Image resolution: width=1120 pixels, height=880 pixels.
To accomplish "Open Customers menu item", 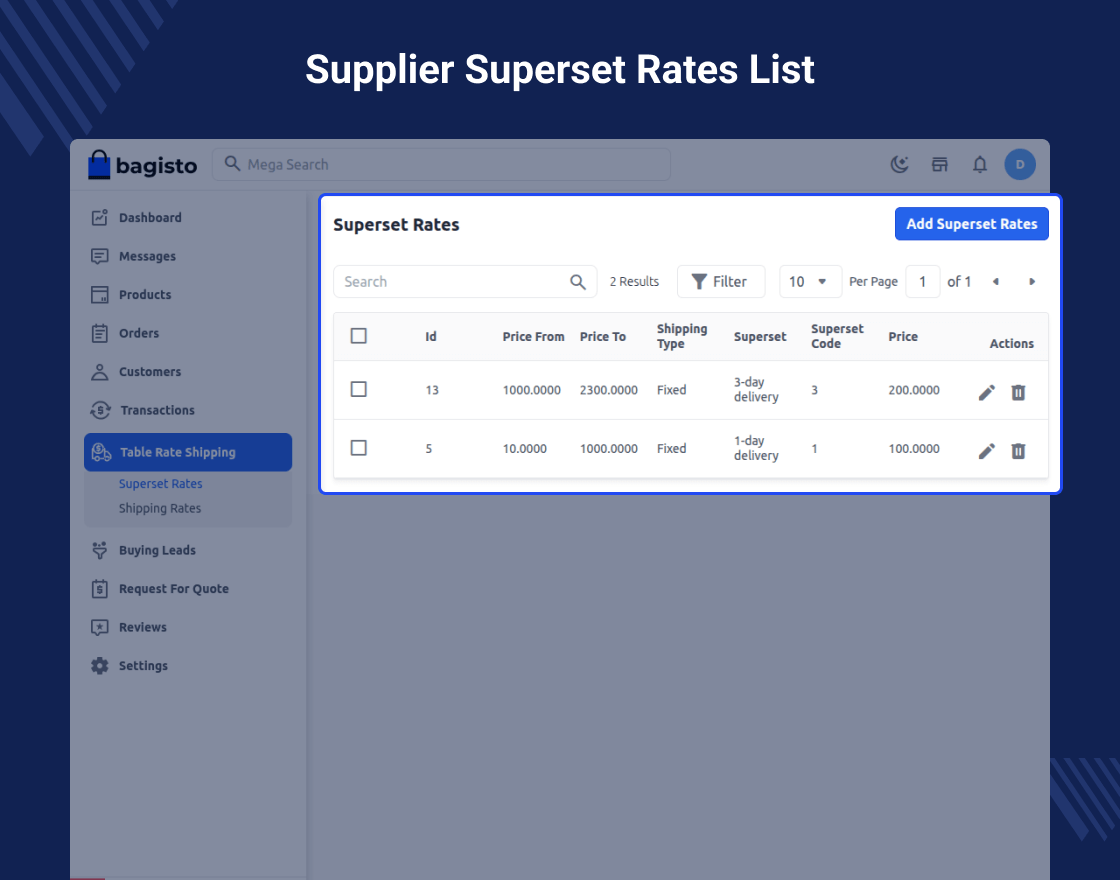I will coord(150,371).
